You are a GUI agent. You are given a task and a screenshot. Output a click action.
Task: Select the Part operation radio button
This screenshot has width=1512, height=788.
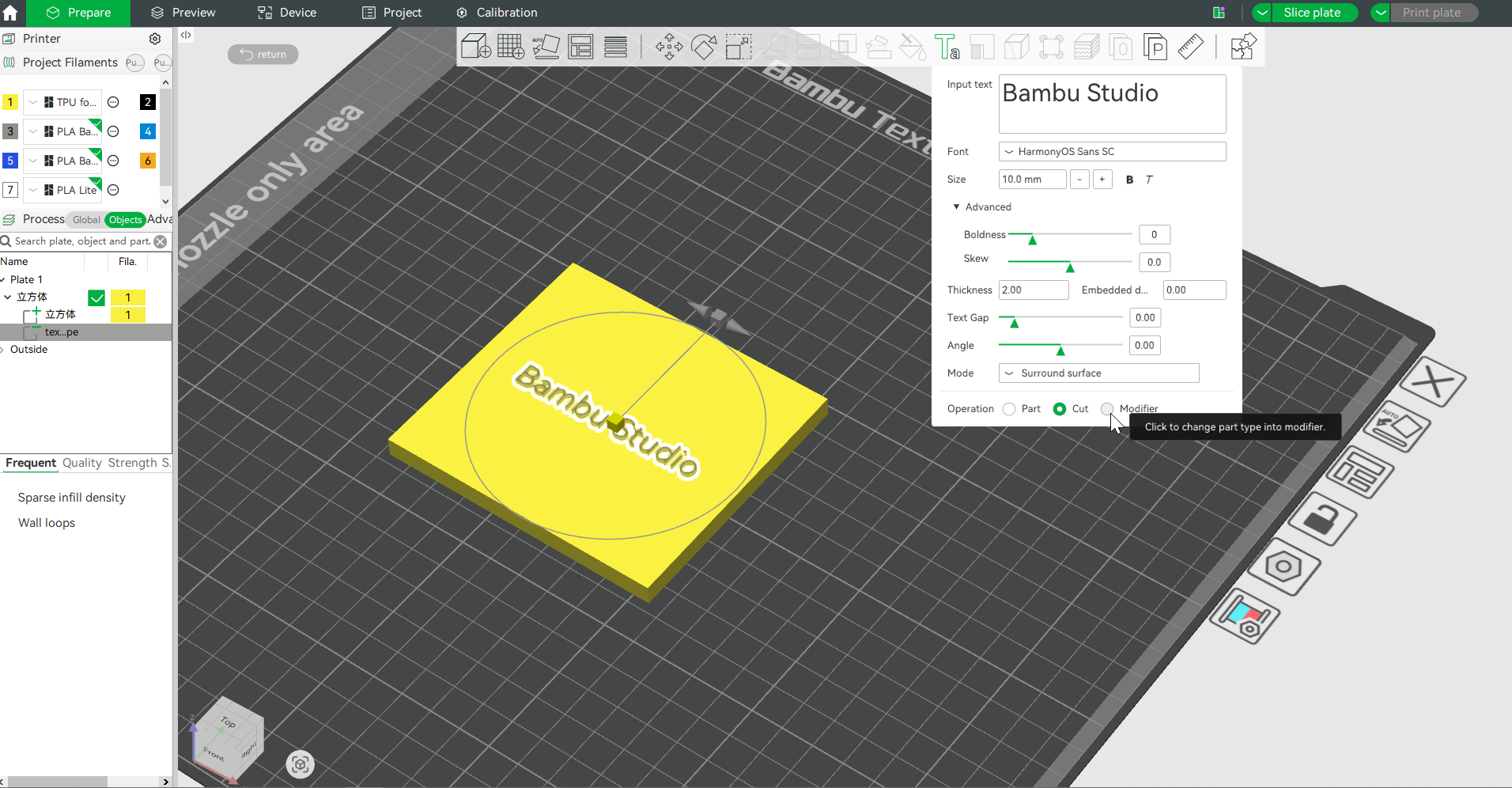(1009, 409)
